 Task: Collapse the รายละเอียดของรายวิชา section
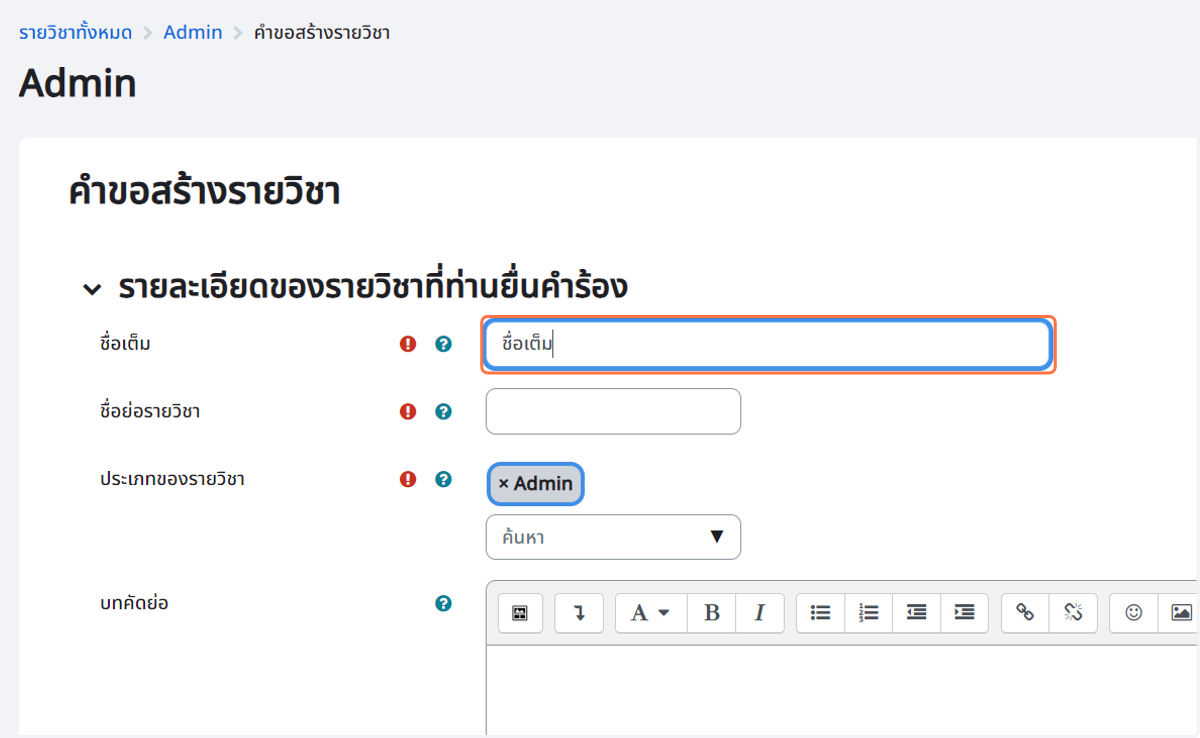tap(92, 289)
